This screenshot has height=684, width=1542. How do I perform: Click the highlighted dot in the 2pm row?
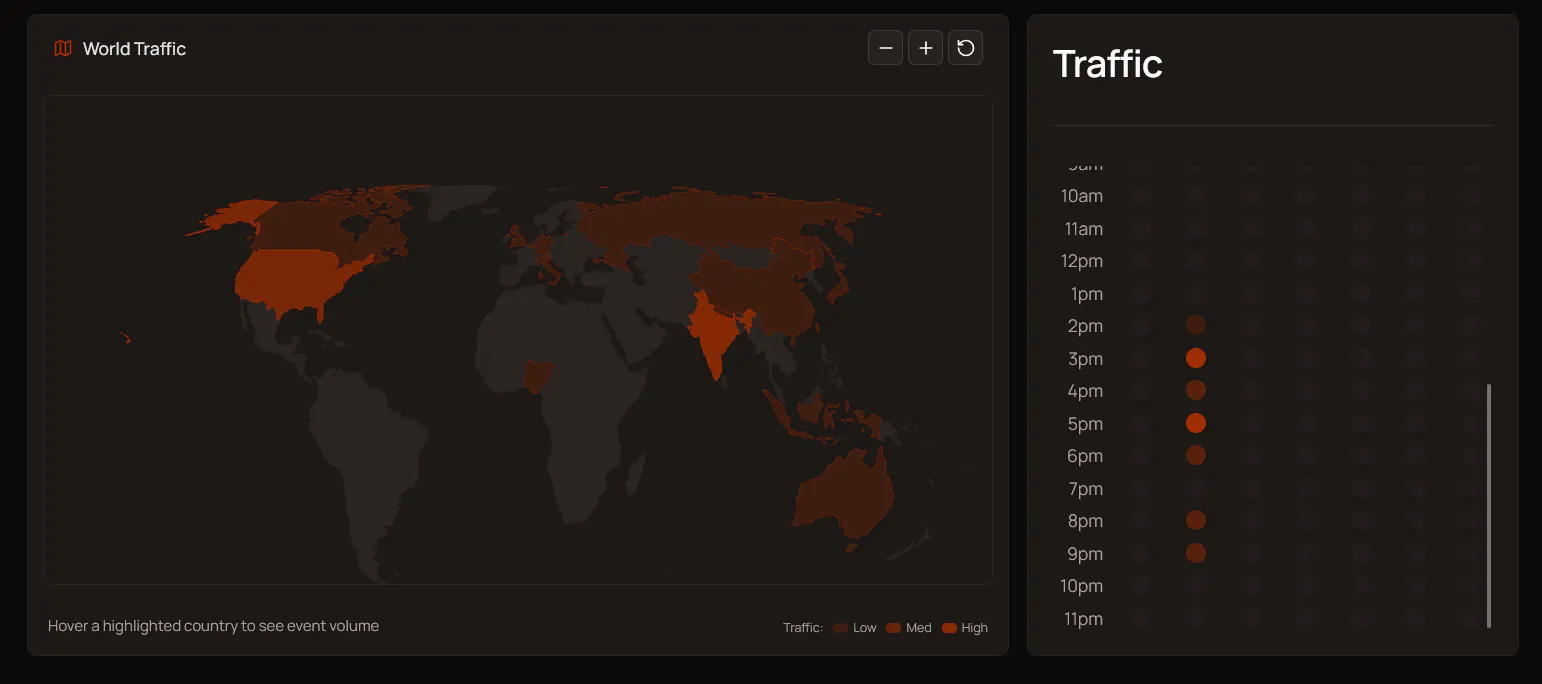[x=1195, y=325]
